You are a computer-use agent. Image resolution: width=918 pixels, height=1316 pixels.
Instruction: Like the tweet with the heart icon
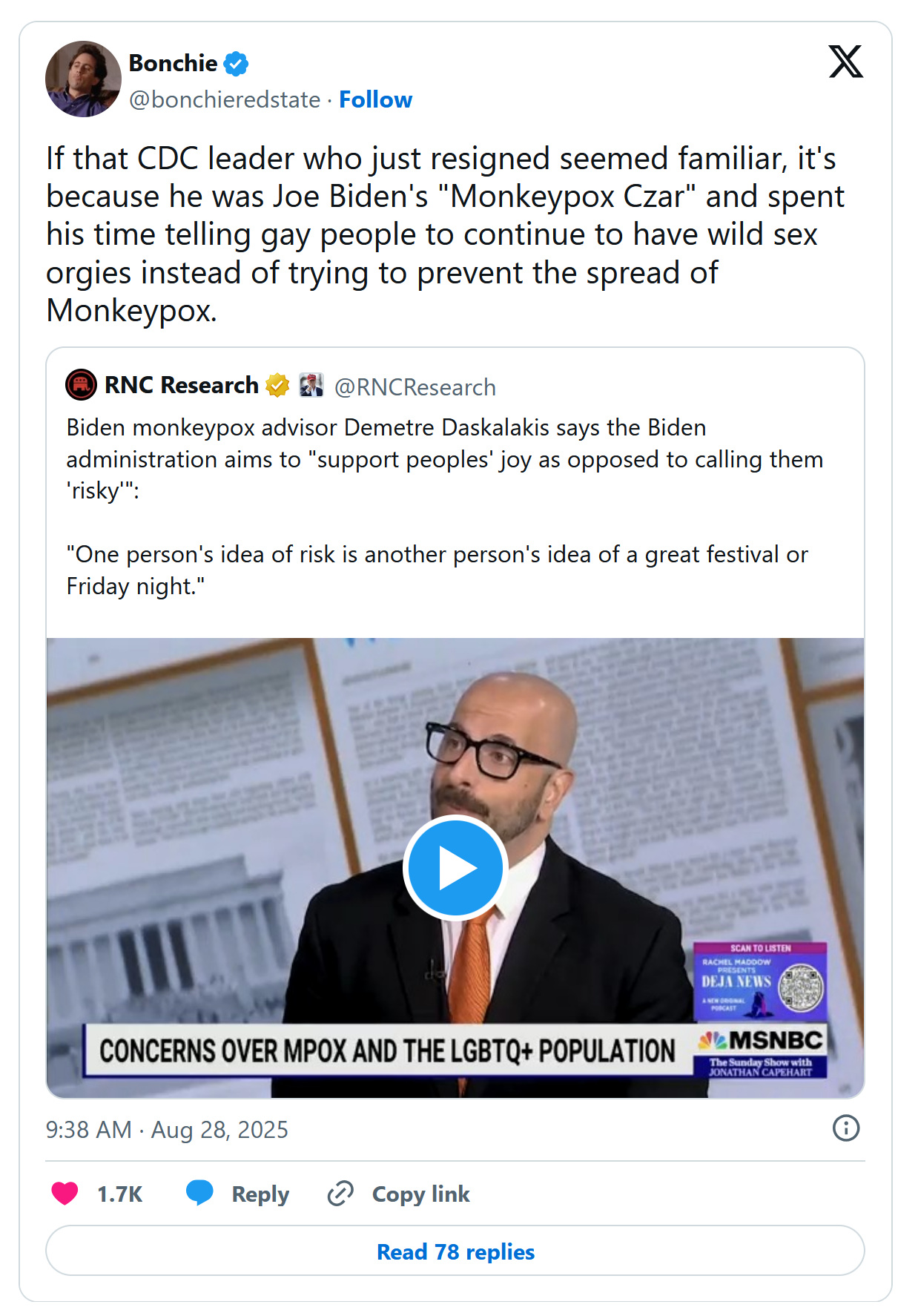(65, 1193)
